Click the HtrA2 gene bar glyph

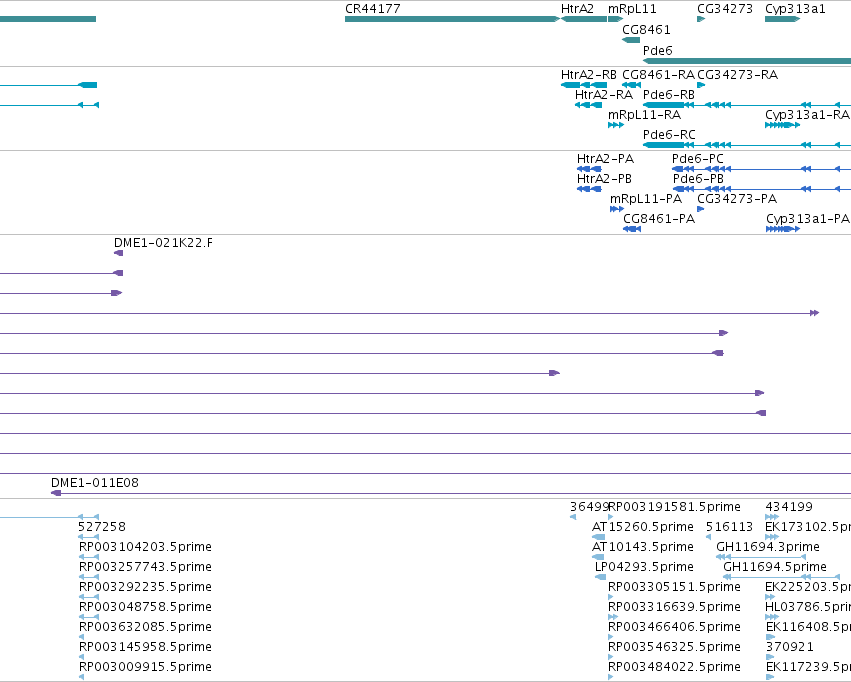click(584, 19)
